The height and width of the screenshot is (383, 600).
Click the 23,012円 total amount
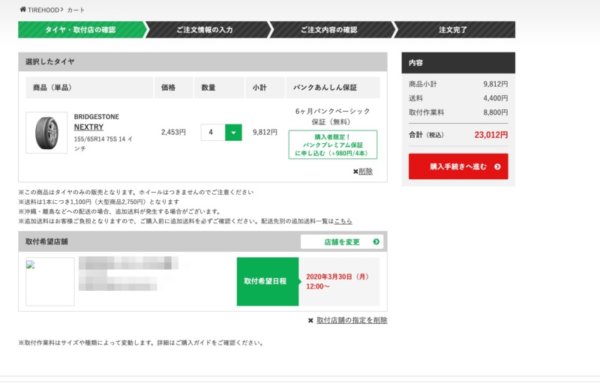[491, 135]
